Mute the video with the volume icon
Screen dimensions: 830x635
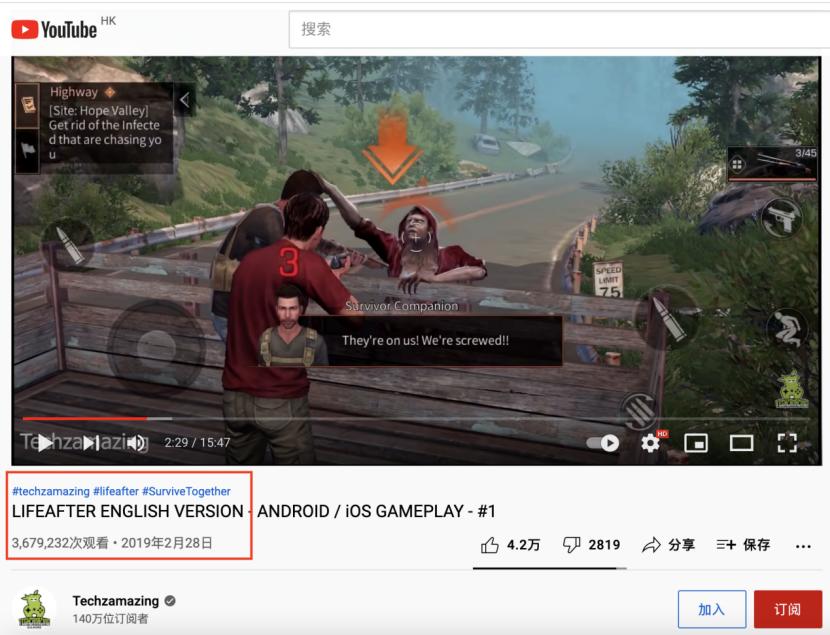click(x=136, y=443)
